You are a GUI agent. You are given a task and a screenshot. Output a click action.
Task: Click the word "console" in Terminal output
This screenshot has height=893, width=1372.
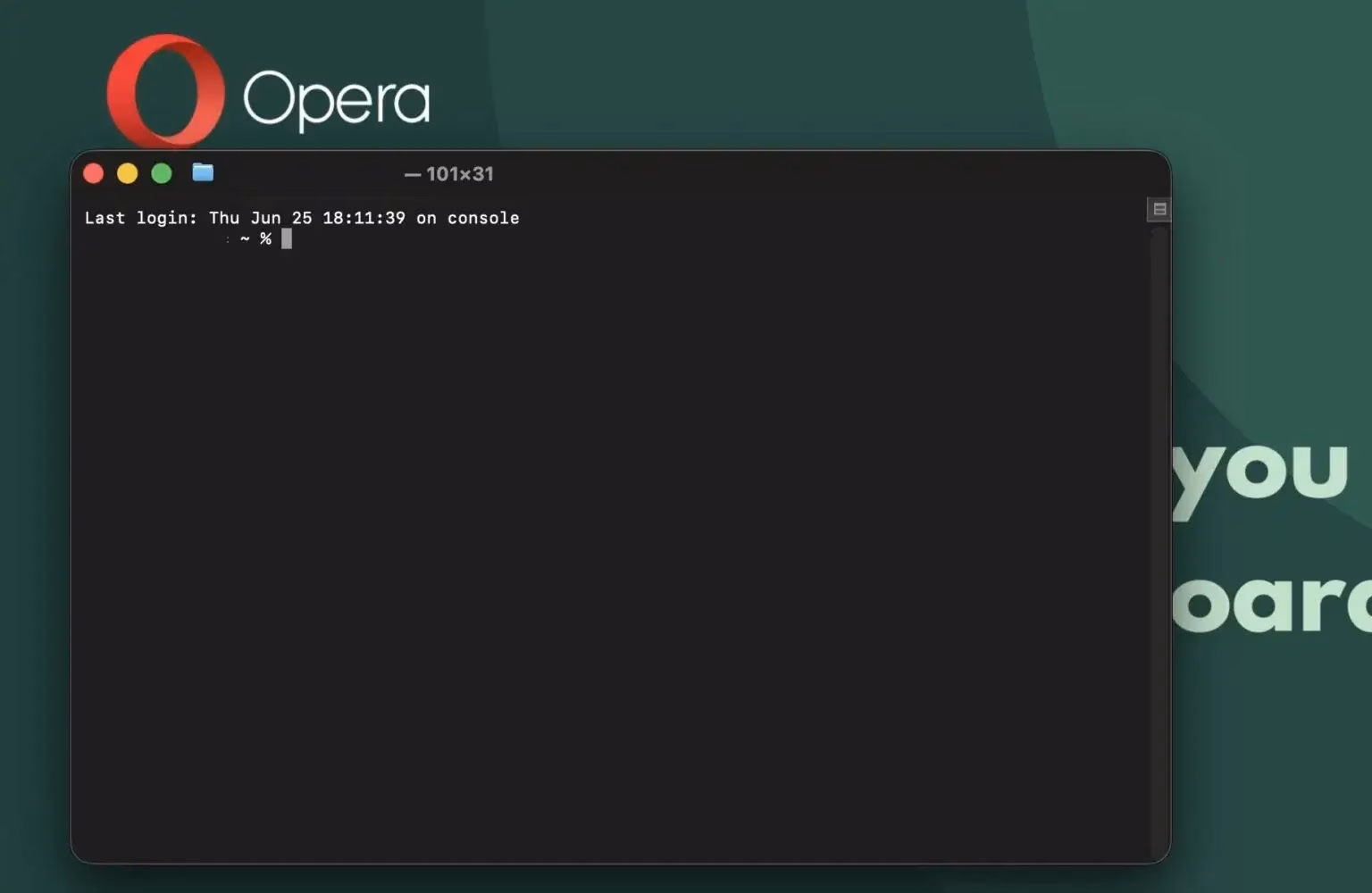point(483,218)
